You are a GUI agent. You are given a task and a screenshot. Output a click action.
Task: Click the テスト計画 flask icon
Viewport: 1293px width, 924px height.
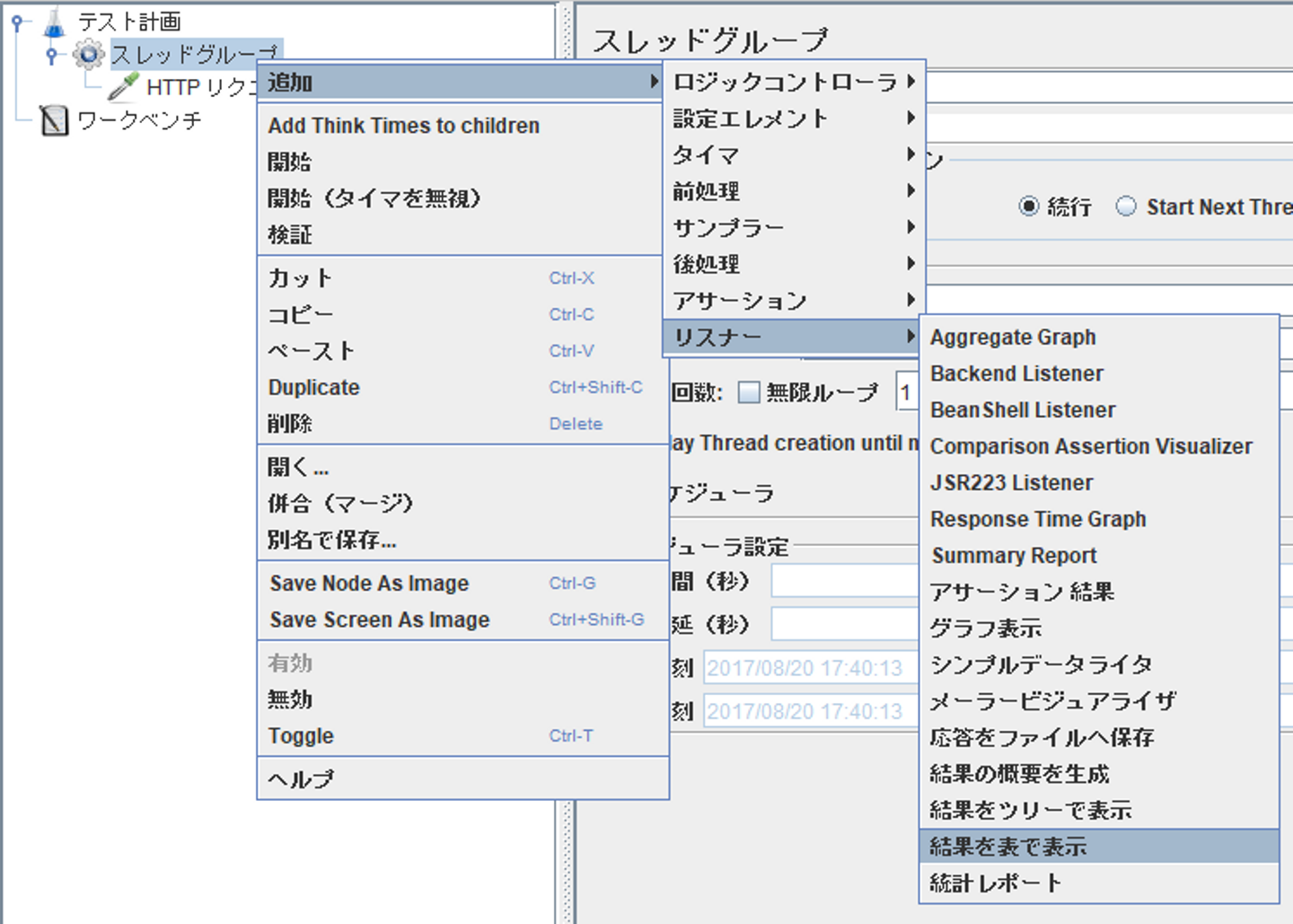(54, 22)
